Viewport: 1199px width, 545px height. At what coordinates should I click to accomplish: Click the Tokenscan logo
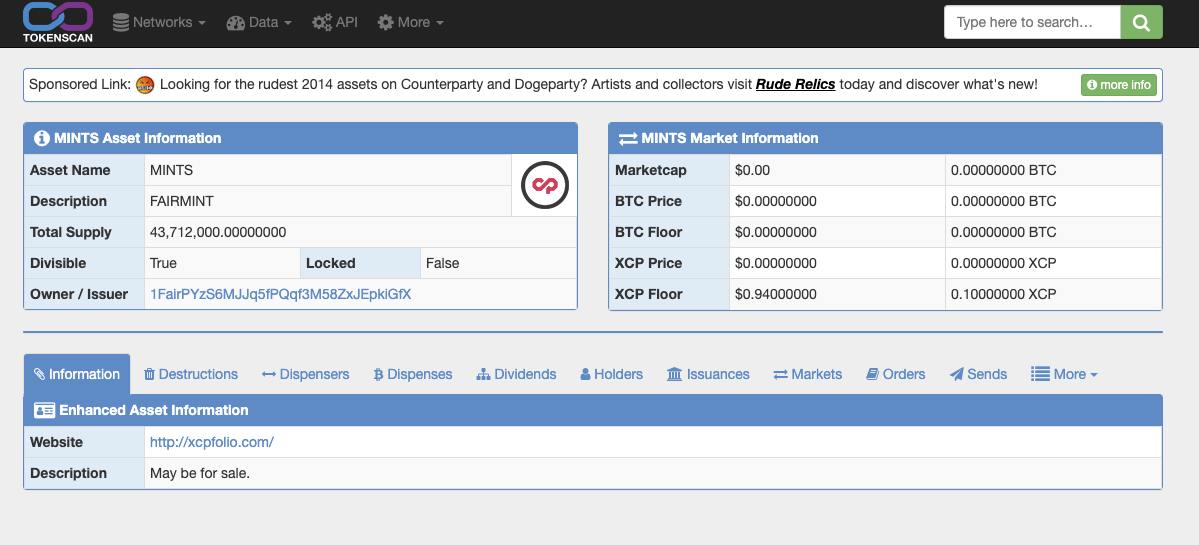pyautogui.click(x=58, y=22)
